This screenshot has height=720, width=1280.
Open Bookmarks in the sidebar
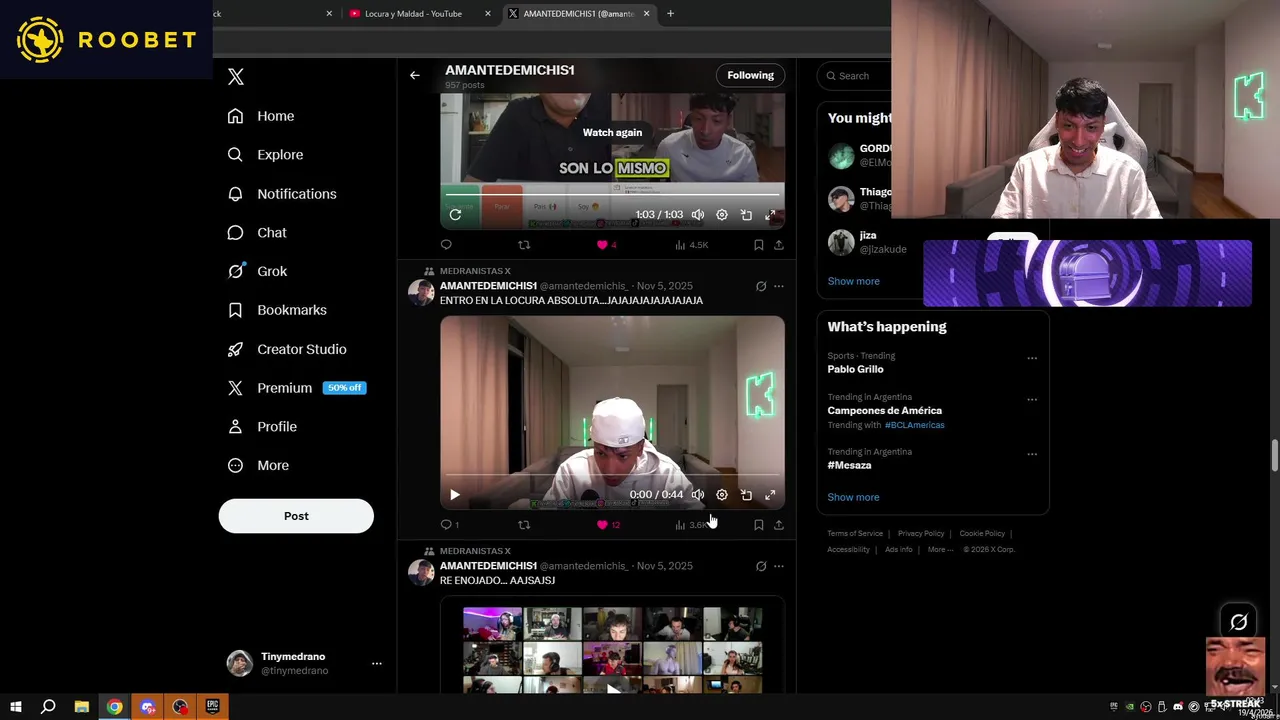277,310
